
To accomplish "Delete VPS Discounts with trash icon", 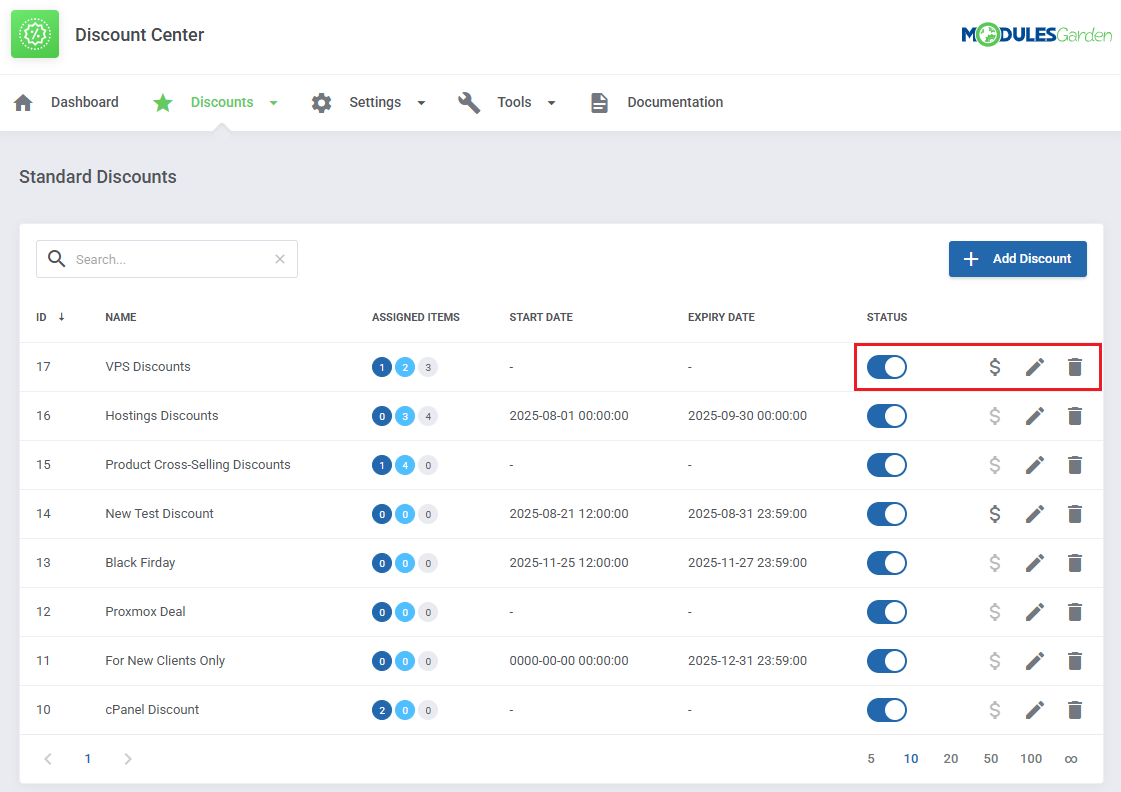I will pos(1075,367).
